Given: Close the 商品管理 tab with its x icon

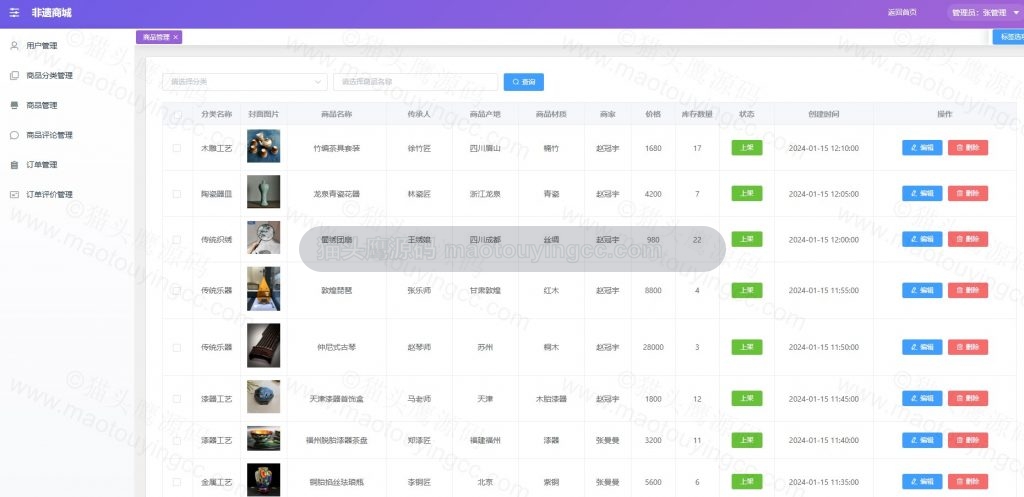Looking at the screenshot, I should tap(176, 37).
